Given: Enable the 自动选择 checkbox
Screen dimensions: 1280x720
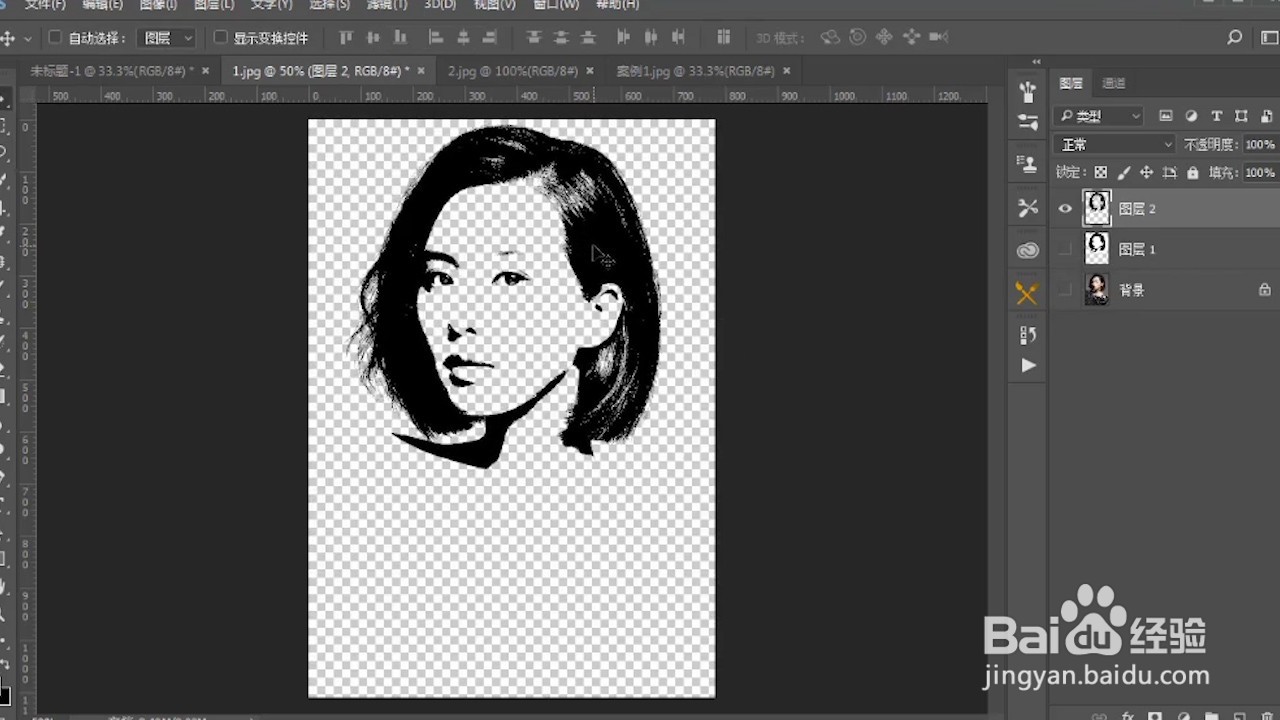Looking at the screenshot, I should pos(55,37).
